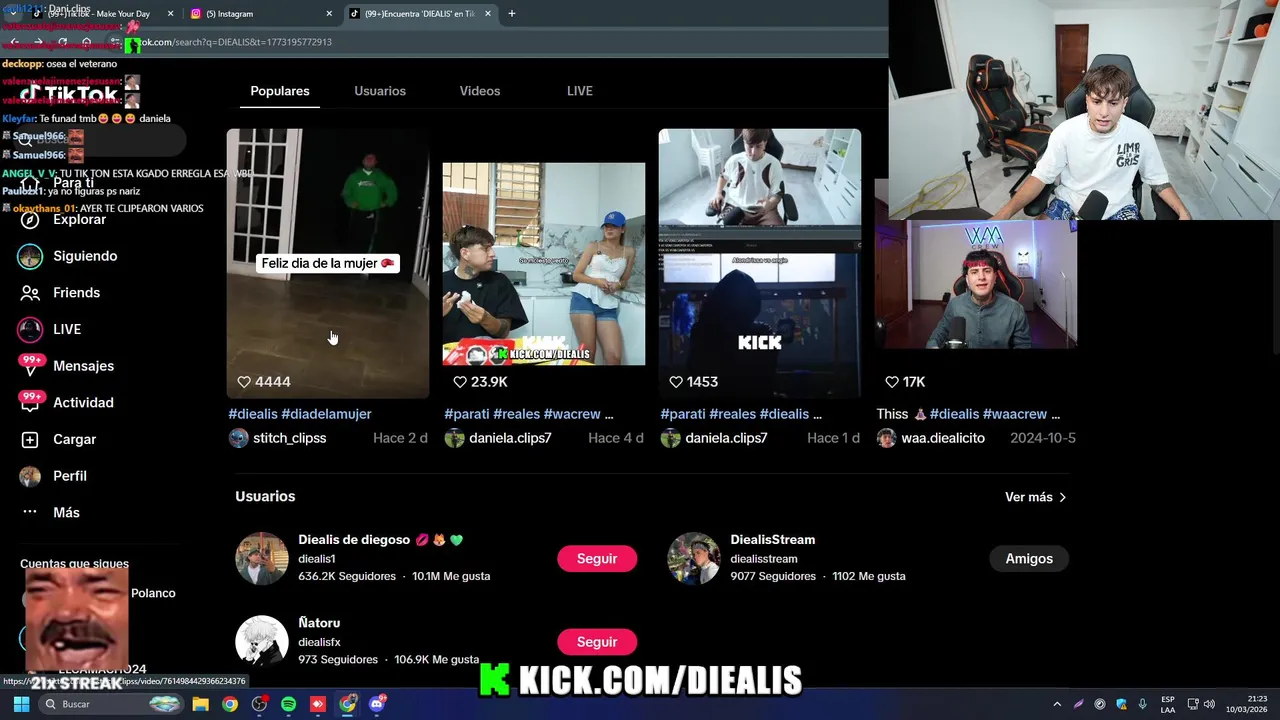
Task: Click ESP LAA language indicator
Action: coord(1168,704)
